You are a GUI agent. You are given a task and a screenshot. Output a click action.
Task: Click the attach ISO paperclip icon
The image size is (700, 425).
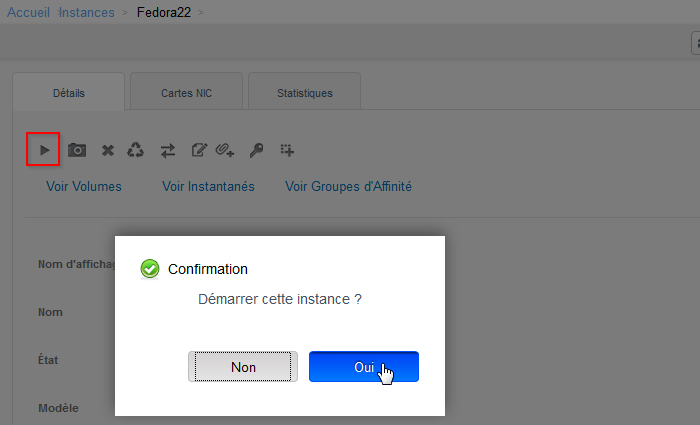pyautogui.click(x=225, y=150)
